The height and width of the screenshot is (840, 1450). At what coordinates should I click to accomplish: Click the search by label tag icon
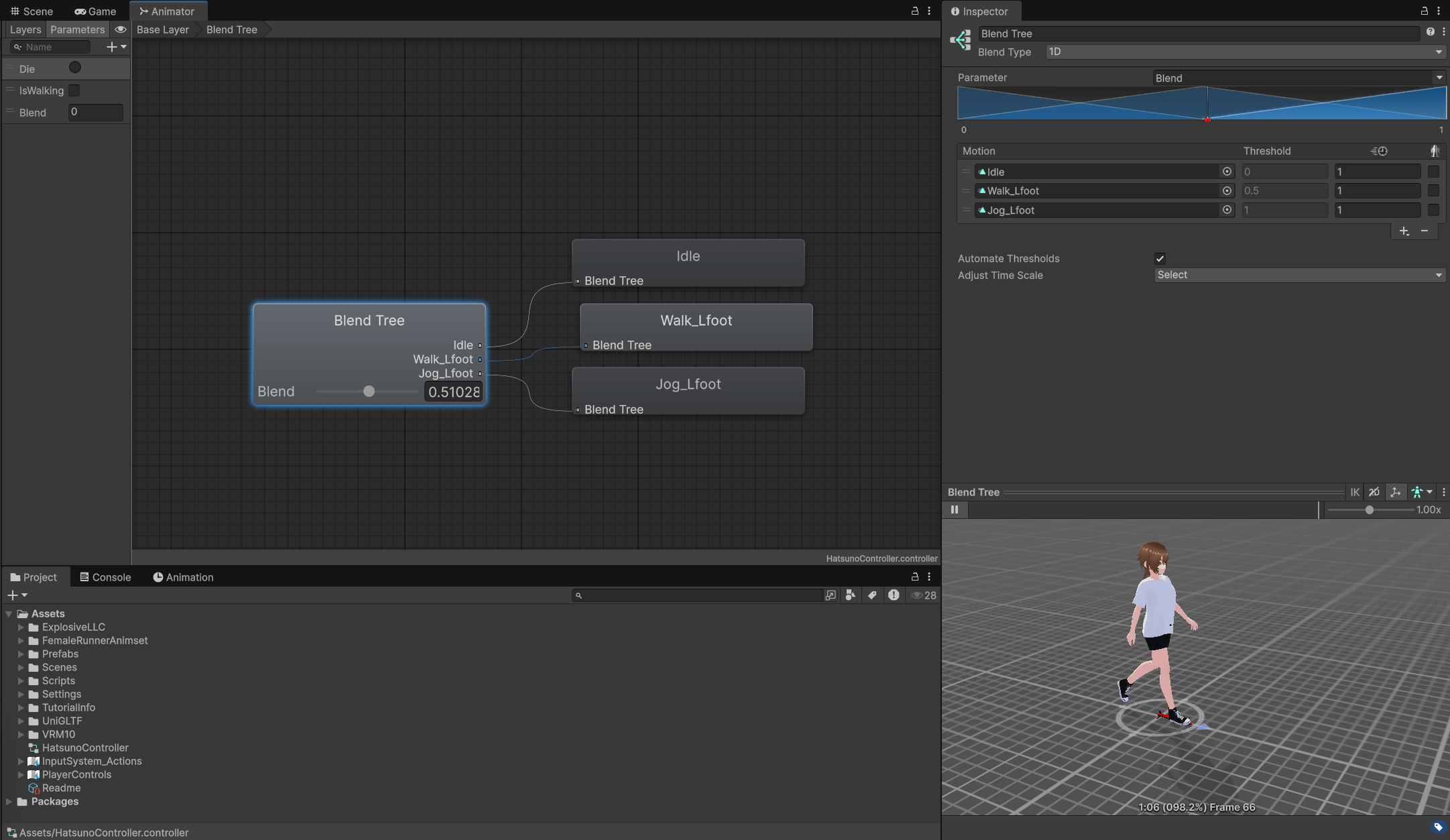point(871,595)
